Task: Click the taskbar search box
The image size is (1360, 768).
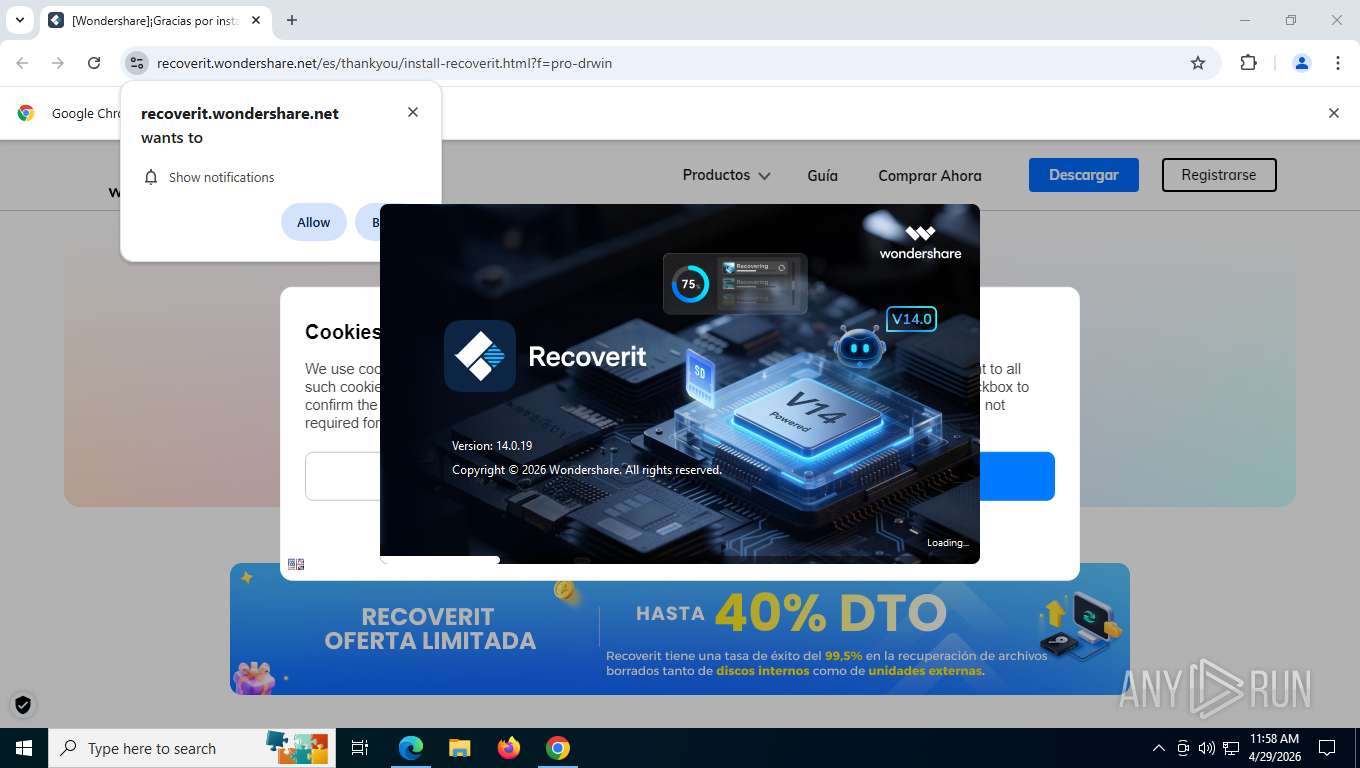Action: (192, 748)
